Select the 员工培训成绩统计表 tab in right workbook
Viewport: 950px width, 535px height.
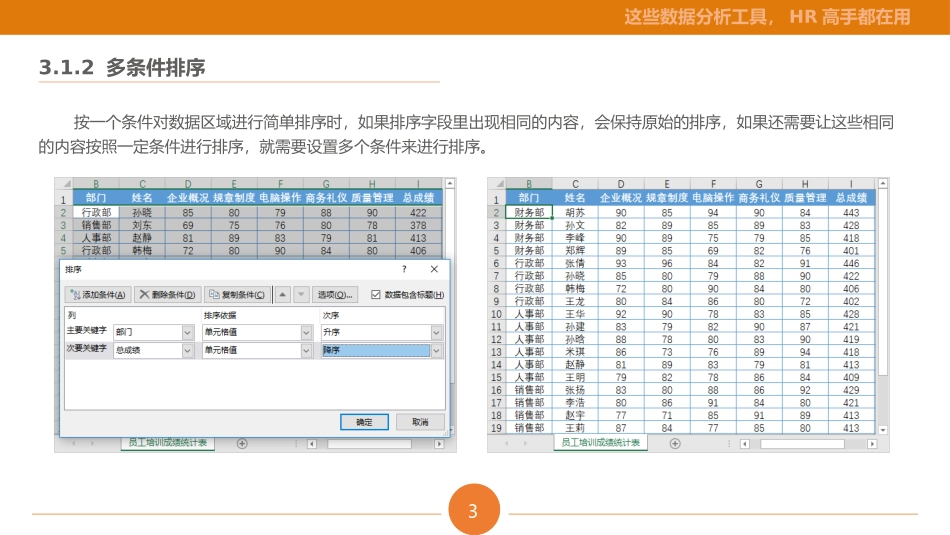(601, 443)
